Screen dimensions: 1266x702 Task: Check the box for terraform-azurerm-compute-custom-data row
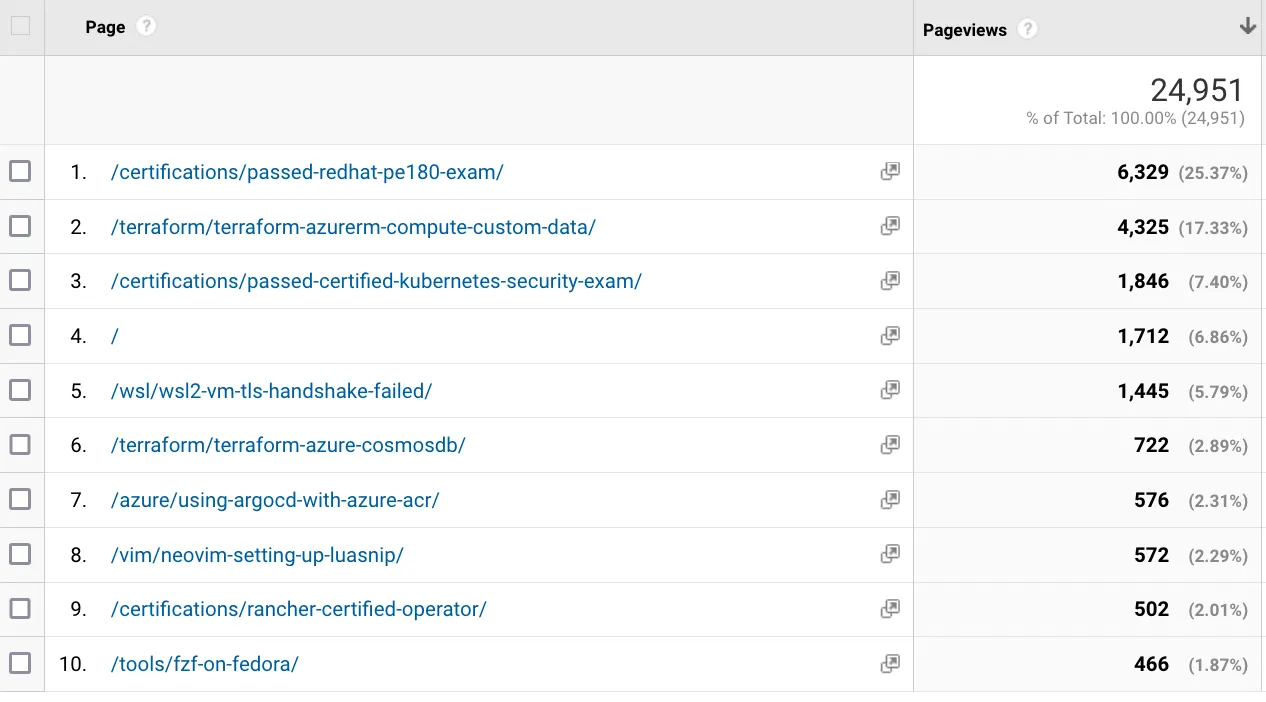coord(20,226)
